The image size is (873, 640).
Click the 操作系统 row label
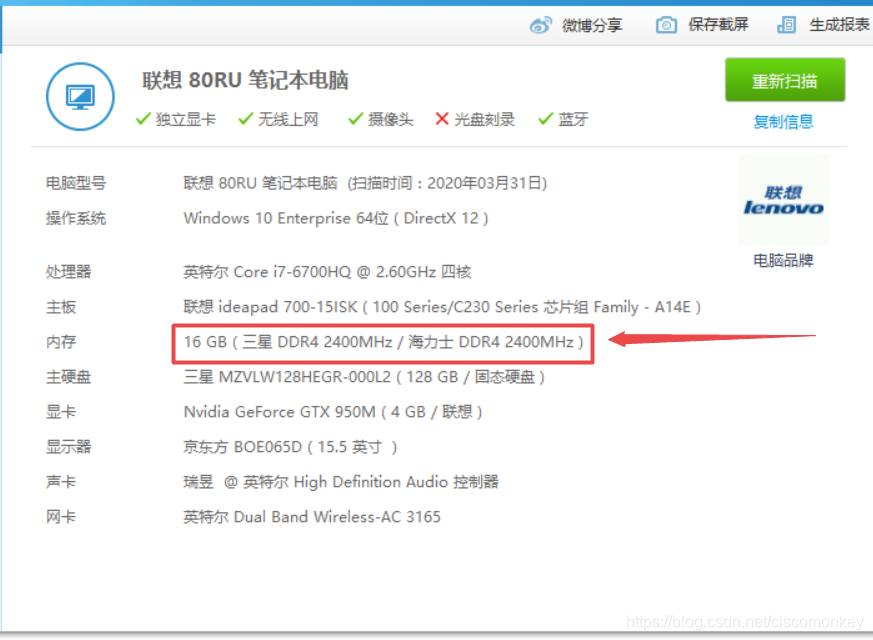point(76,218)
